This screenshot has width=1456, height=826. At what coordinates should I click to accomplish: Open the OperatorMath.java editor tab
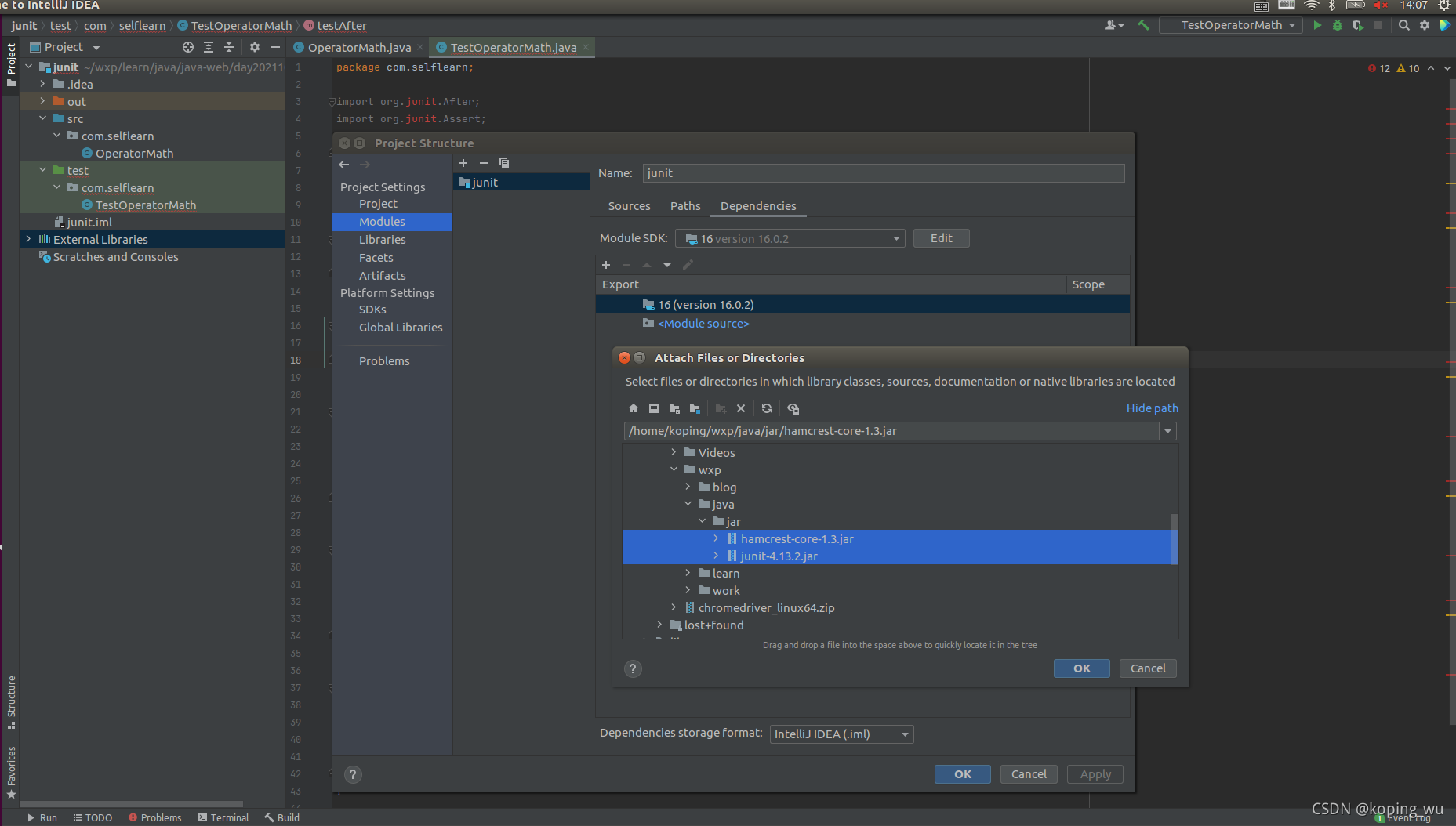coord(358,48)
